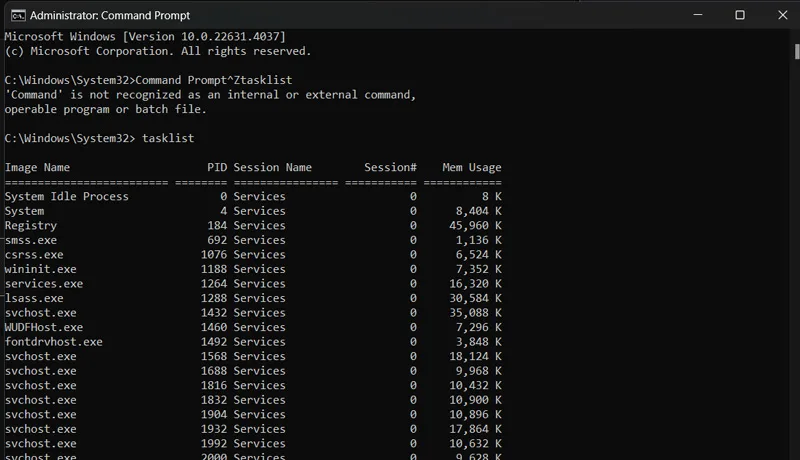Click the memory usage value '7,296 K'

point(479,327)
